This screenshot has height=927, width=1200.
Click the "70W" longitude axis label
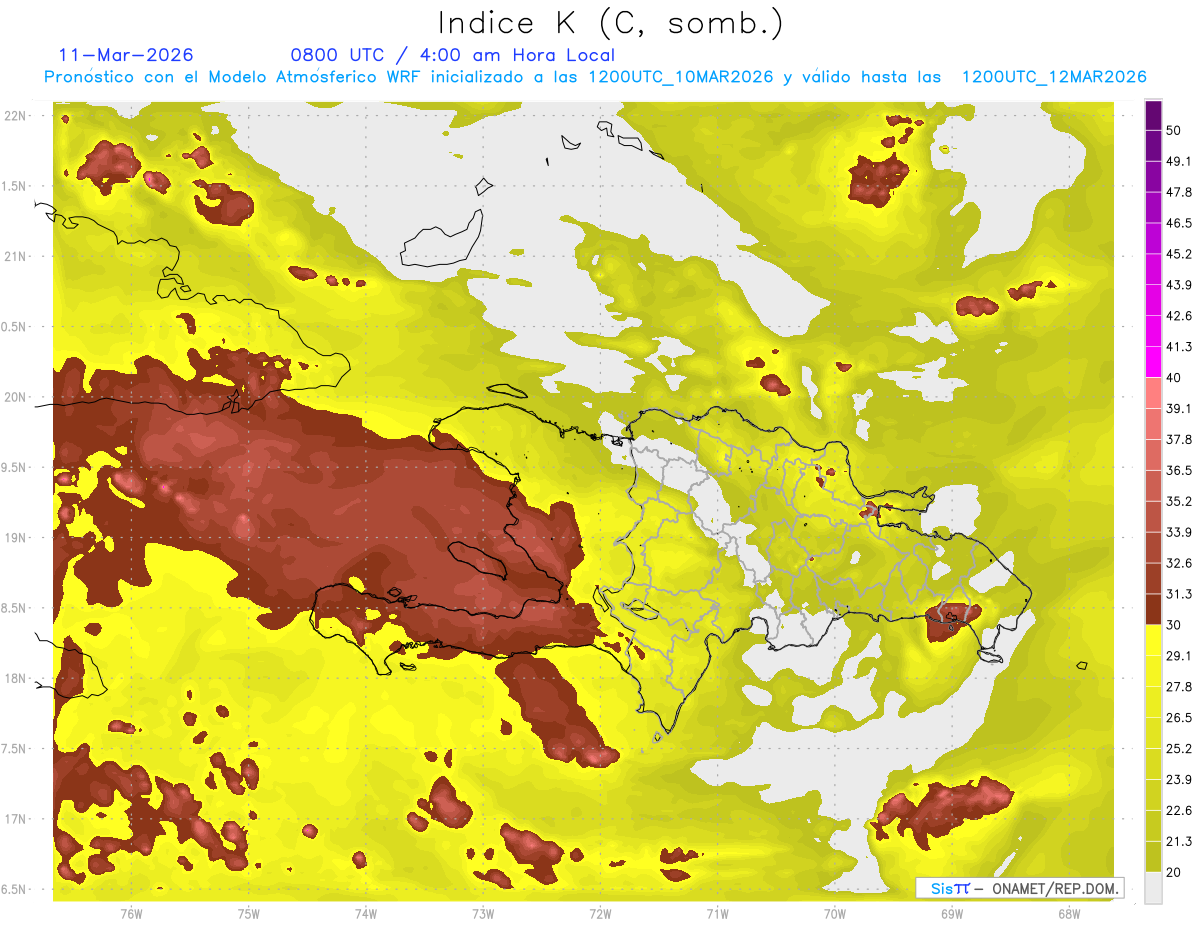[x=835, y=915]
